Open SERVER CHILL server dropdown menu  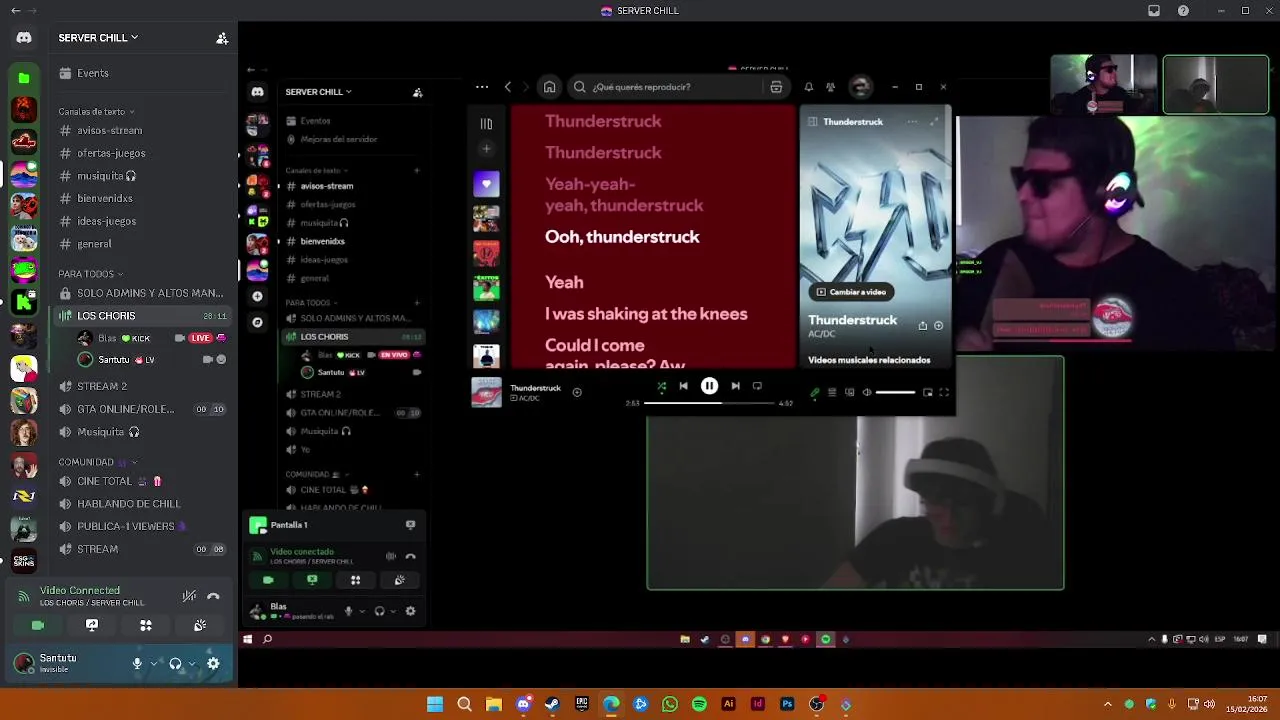point(98,38)
